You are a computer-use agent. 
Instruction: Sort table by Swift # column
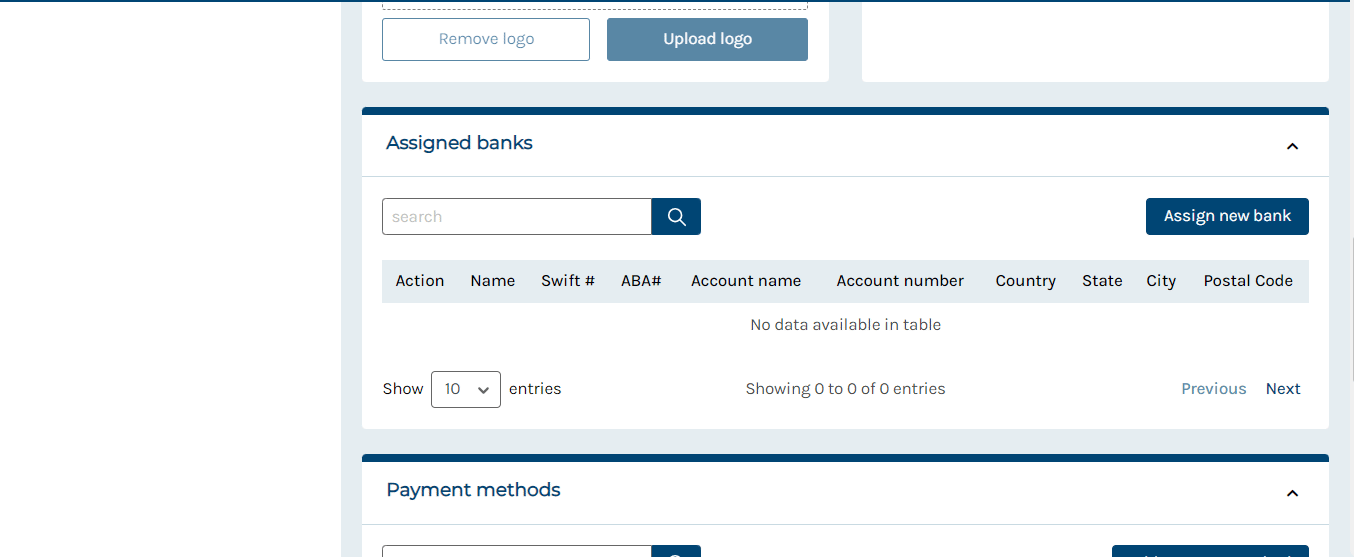click(x=568, y=281)
